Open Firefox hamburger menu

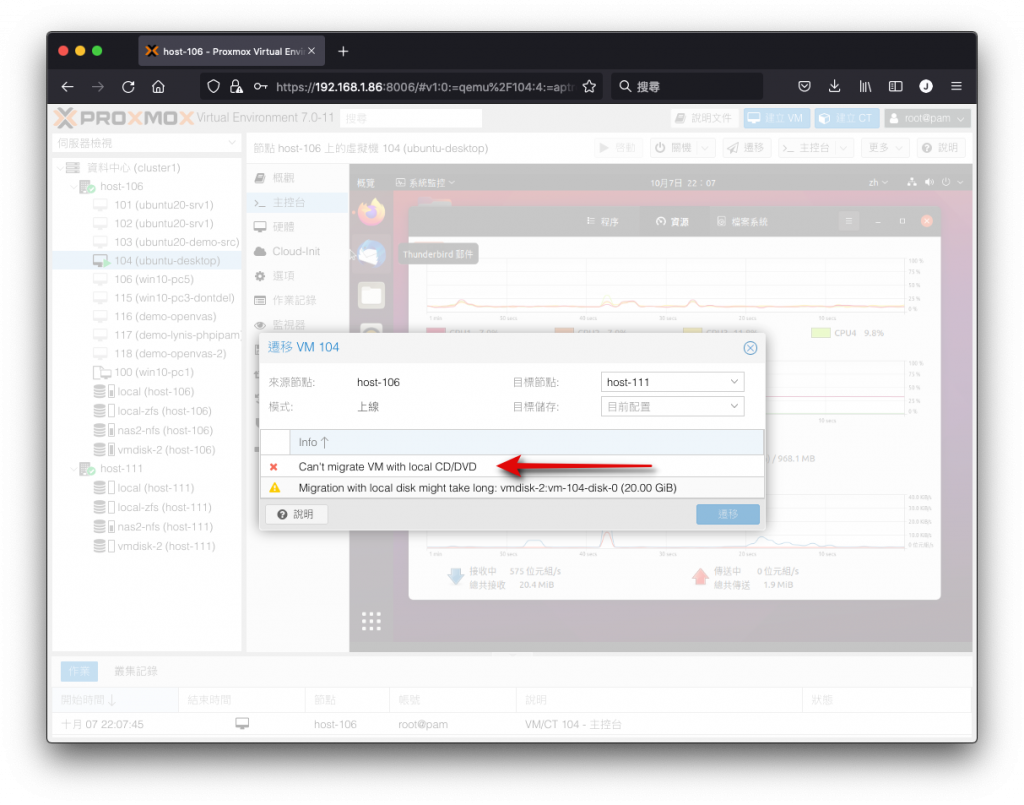[x=956, y=86]
